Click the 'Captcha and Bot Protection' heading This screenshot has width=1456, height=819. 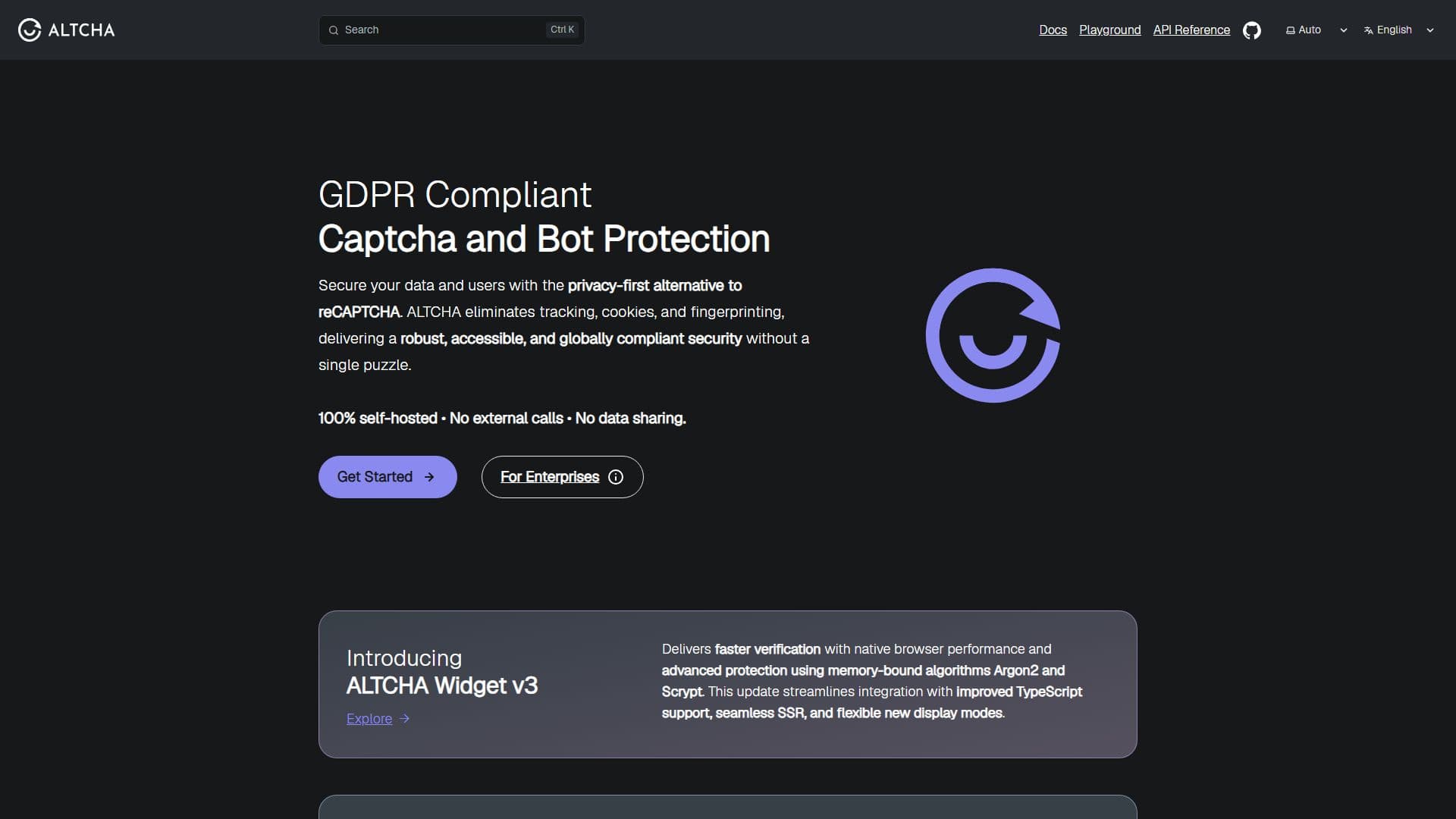(x=544, y=239)
